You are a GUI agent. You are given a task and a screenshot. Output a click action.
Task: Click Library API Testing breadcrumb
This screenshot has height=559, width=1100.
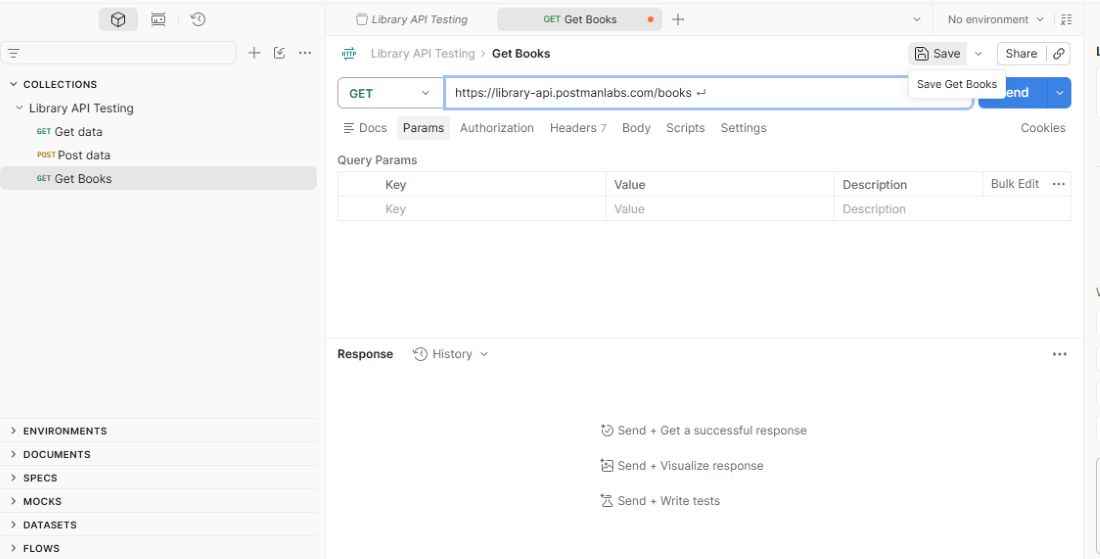pos(422,53)
